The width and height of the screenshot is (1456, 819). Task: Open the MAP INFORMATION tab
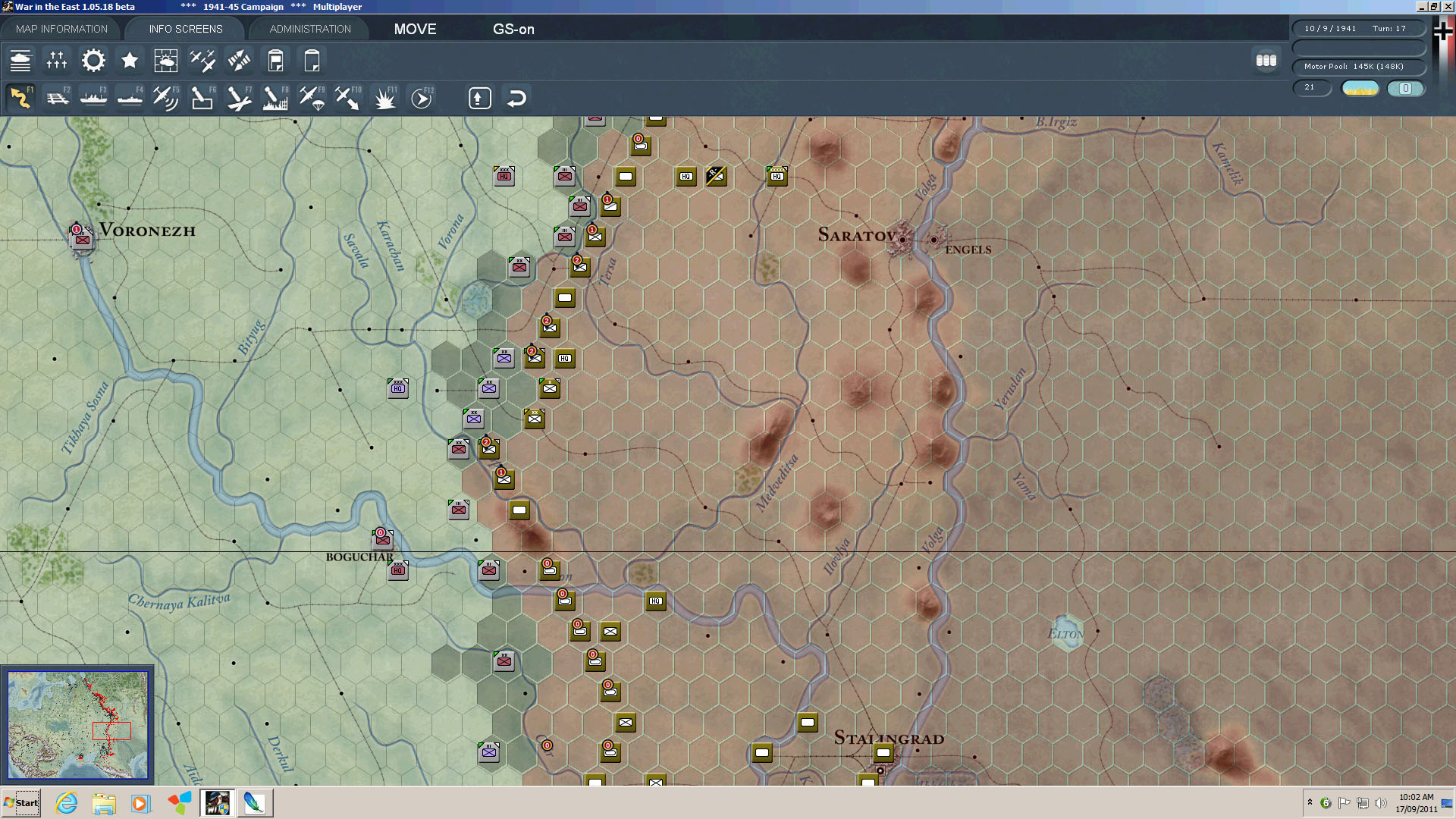(x=61, y=29)
